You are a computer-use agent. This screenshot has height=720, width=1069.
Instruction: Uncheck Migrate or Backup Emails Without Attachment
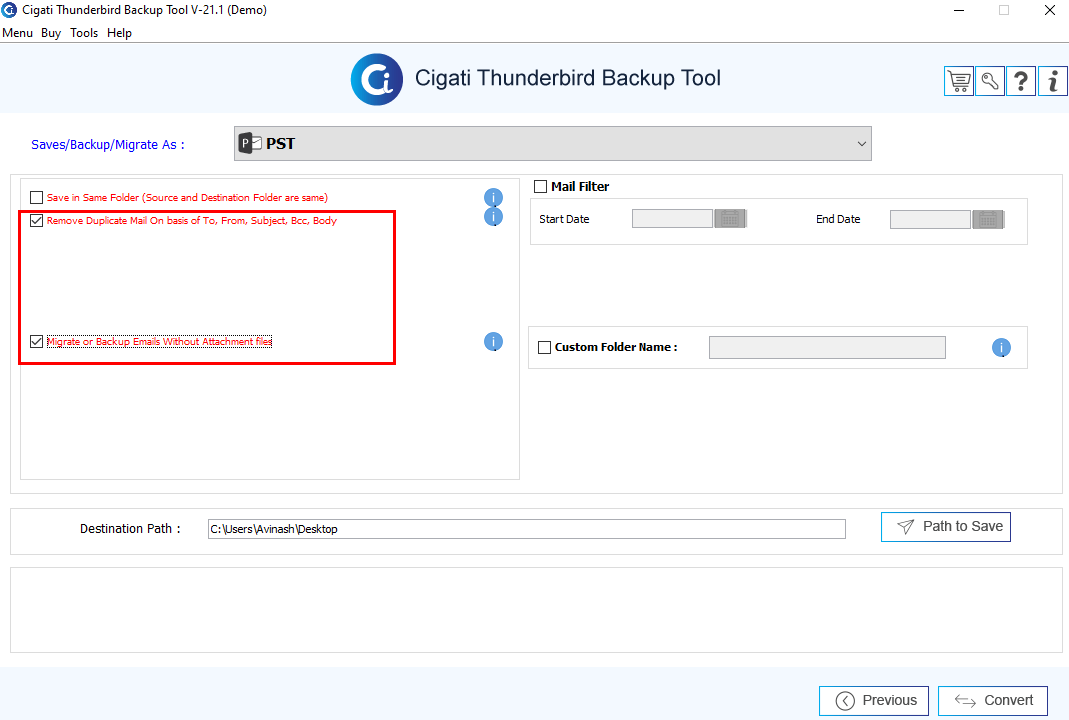(x=37, y=342)
